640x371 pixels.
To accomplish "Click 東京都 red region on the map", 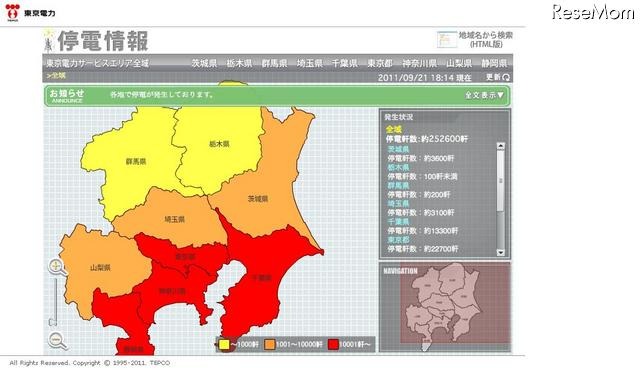I will click(185, 256).
